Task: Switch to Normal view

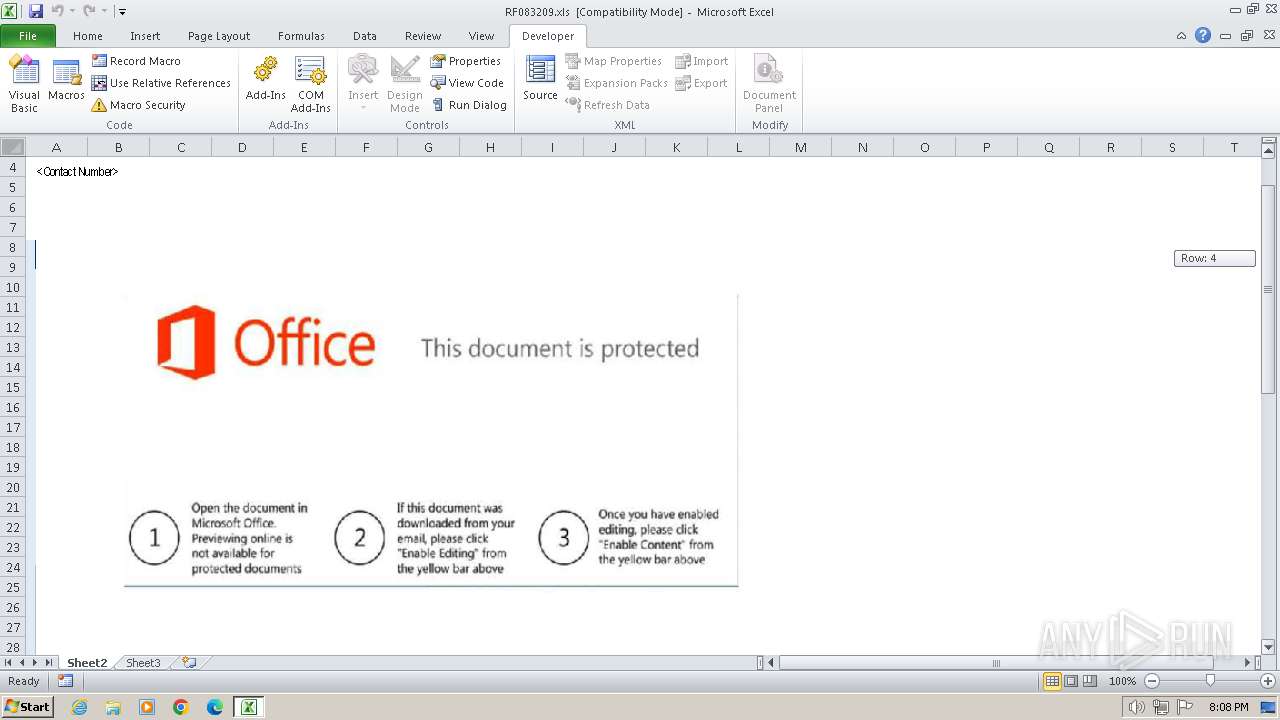Action: 1052,681
